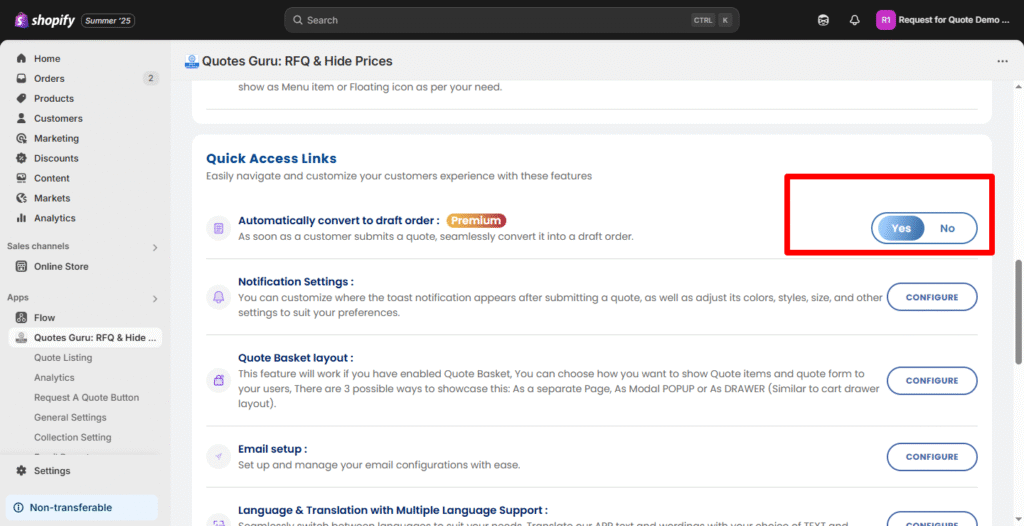Image resolution: width=1024 pixels, height=526 pixels.
Task: Click the Flow app icon
Action: click(22, 318)
